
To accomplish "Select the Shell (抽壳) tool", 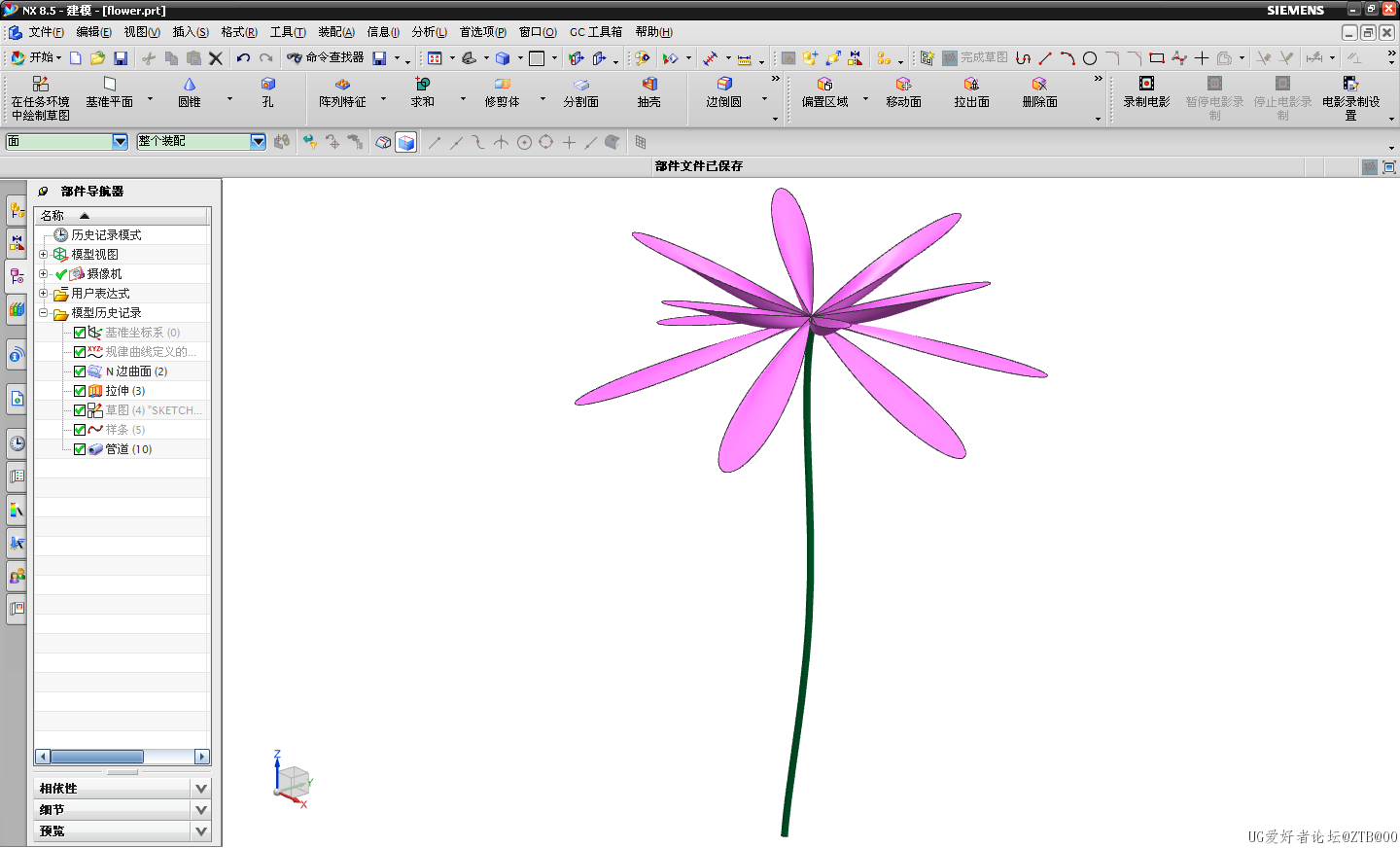I will pyautogui.click(x=649, y=93).
